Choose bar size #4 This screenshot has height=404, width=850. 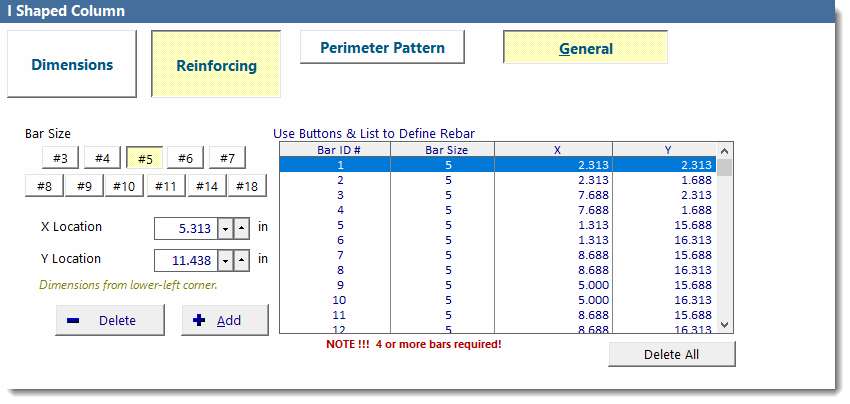point(102,158)
